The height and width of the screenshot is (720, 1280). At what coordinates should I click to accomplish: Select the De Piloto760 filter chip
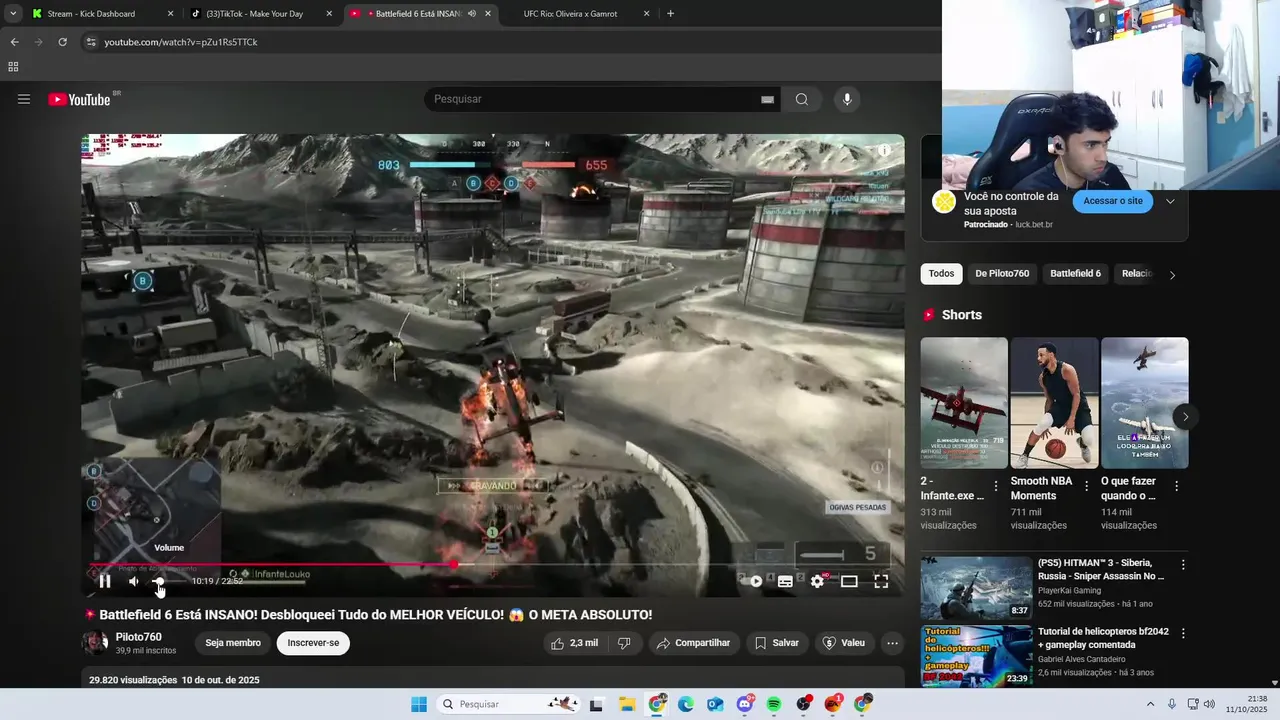click(1002, 273)
